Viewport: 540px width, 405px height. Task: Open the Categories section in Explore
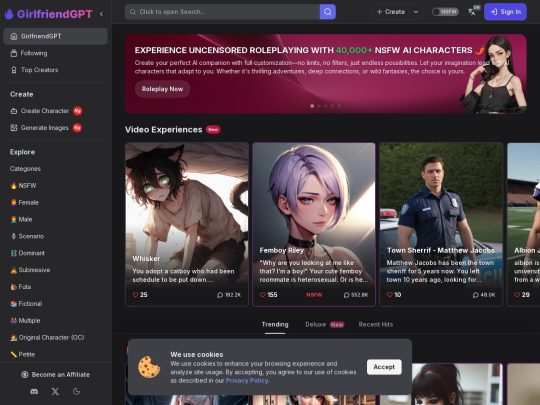coord(25,169)
